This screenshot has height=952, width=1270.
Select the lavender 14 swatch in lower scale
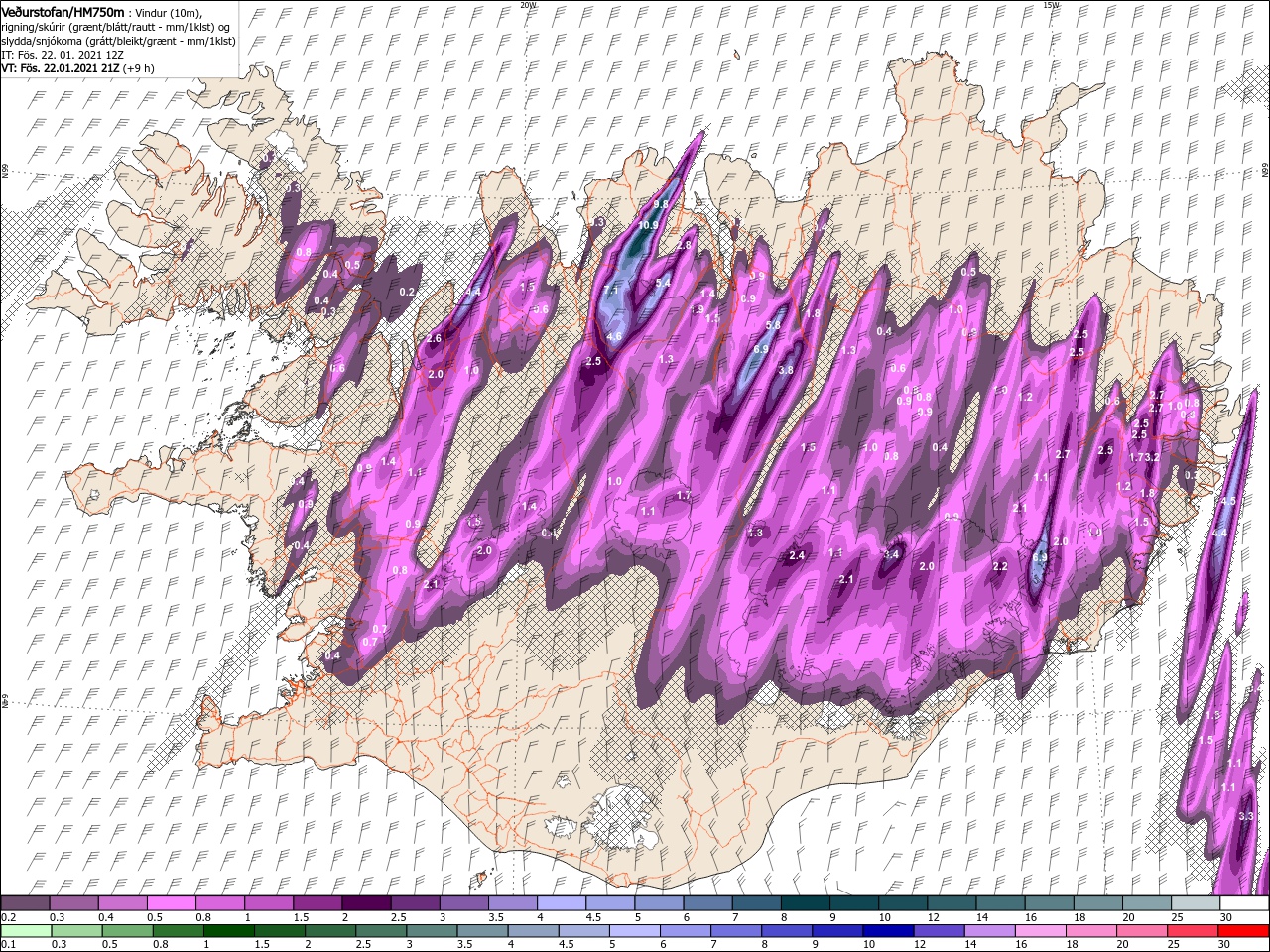tap(988, 930)
